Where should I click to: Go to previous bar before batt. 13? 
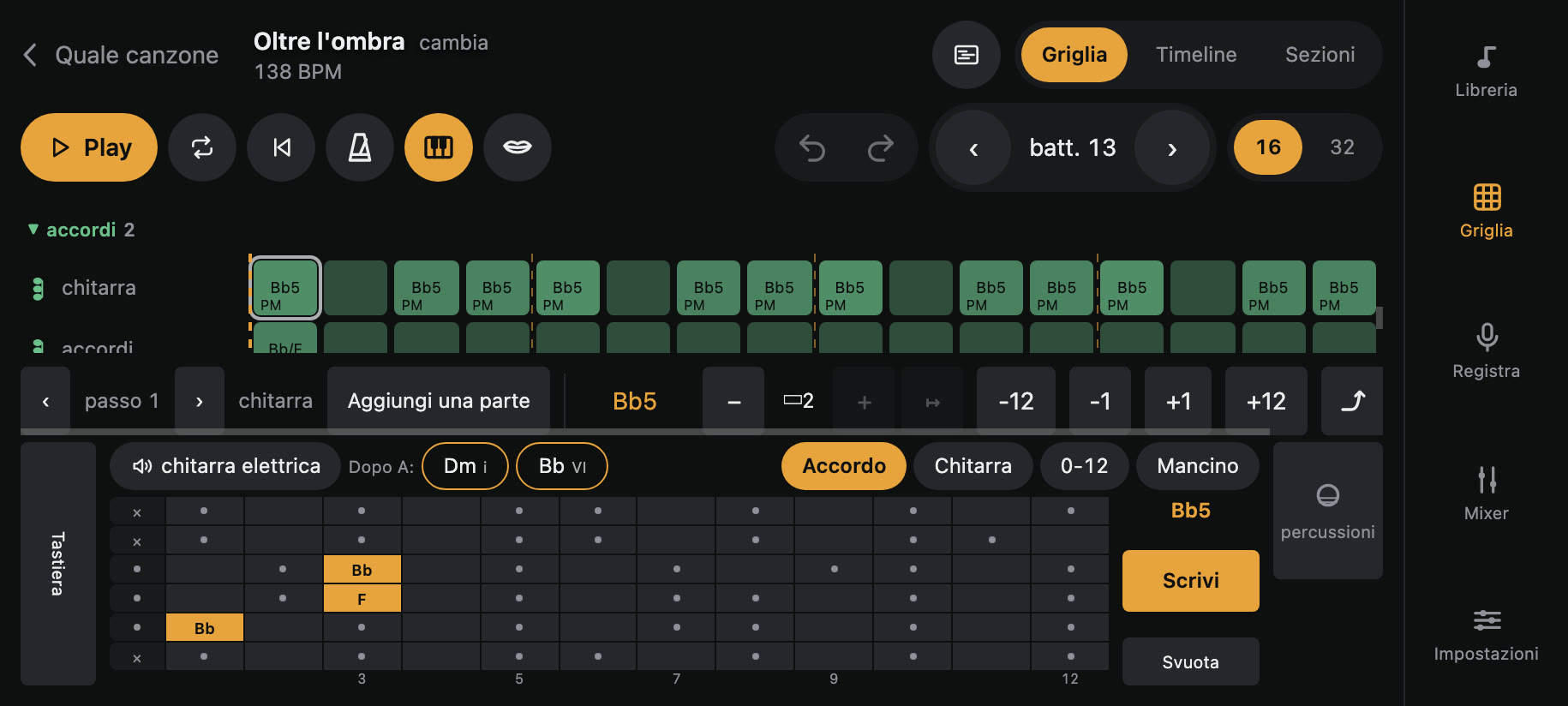click(973, 147)
